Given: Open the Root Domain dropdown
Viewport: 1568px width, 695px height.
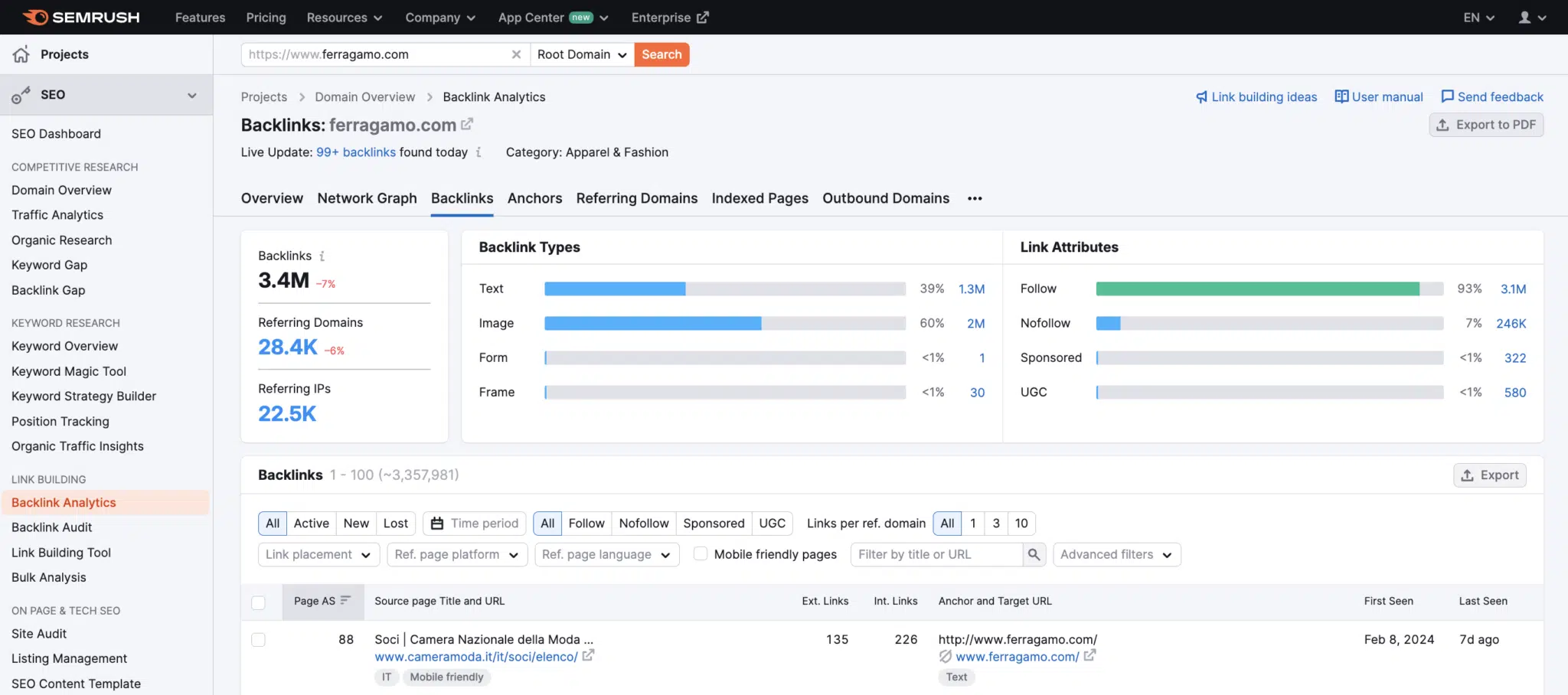Looking at the screenshot, I should coord(582,54).
